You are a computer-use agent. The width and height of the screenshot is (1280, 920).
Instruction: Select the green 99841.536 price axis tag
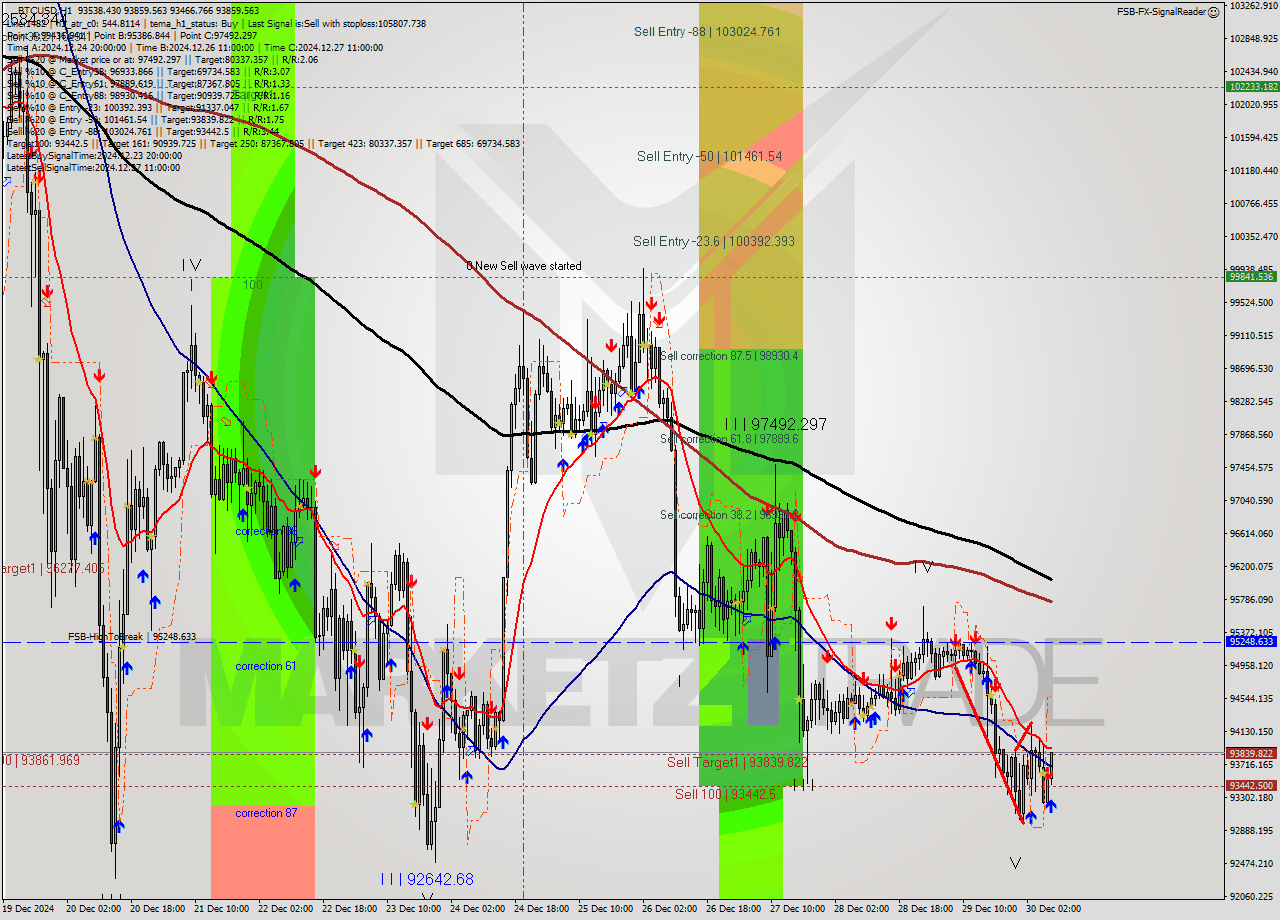1252,277
